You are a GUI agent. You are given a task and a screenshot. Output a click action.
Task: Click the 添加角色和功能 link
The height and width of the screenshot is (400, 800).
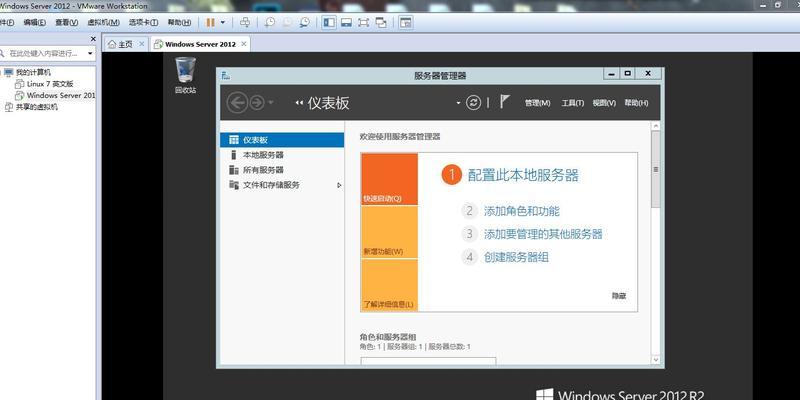[x=522, y=211]
